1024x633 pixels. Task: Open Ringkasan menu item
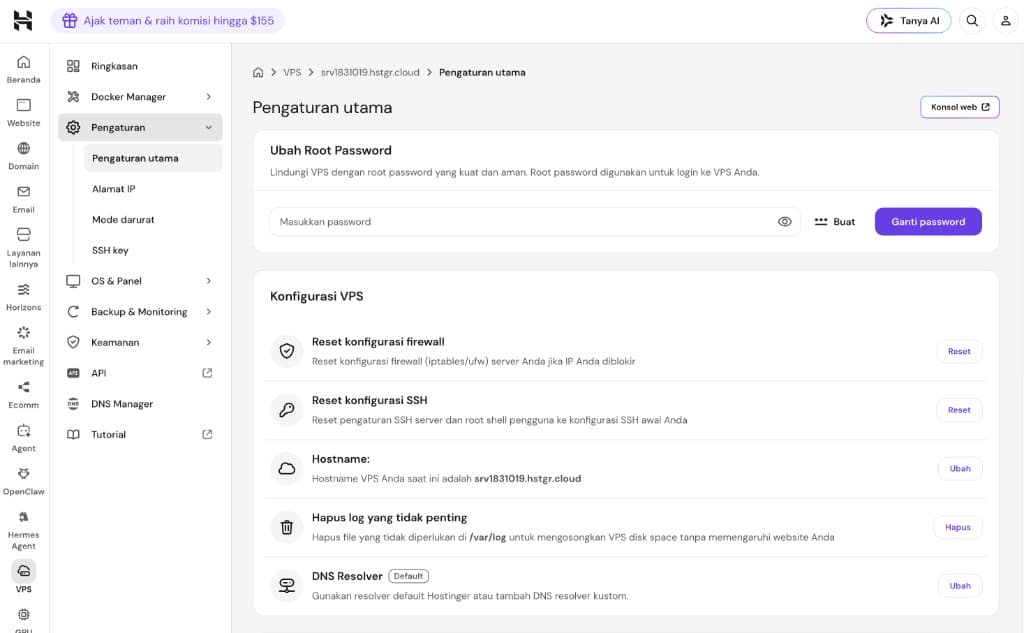[x=140, y=66]
